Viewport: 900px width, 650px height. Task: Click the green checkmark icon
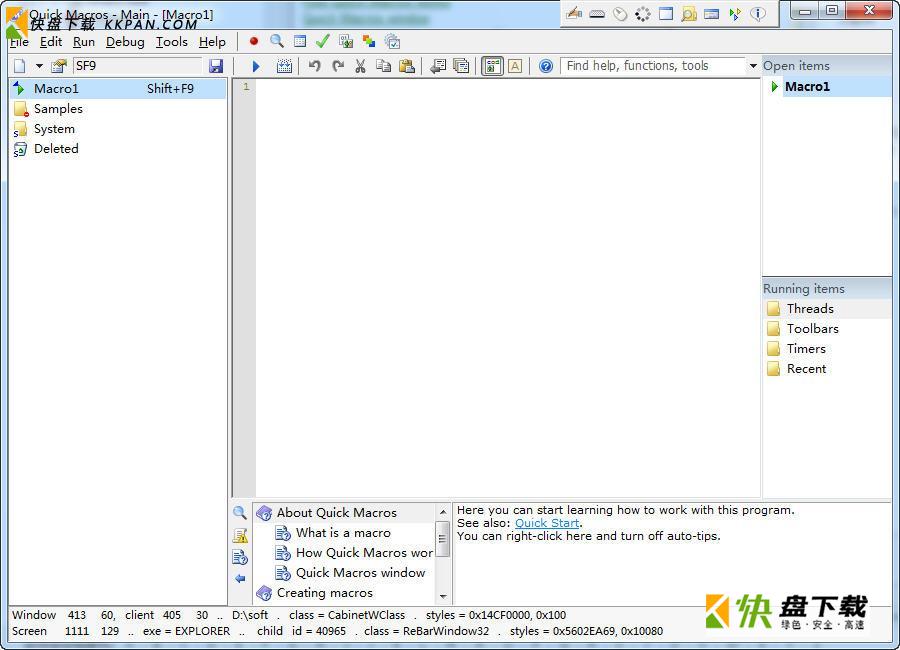tap(323, 41)
